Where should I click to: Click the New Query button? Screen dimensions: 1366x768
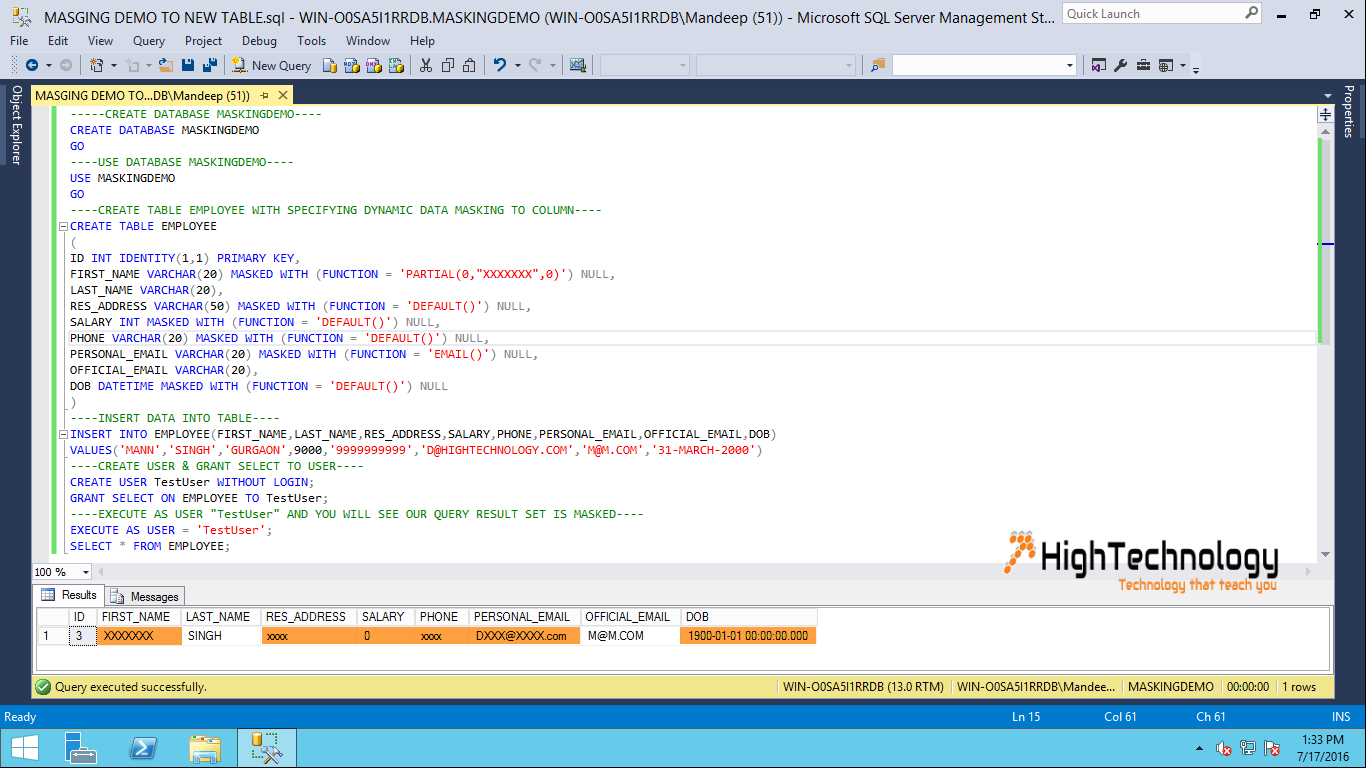coord(272,65)
